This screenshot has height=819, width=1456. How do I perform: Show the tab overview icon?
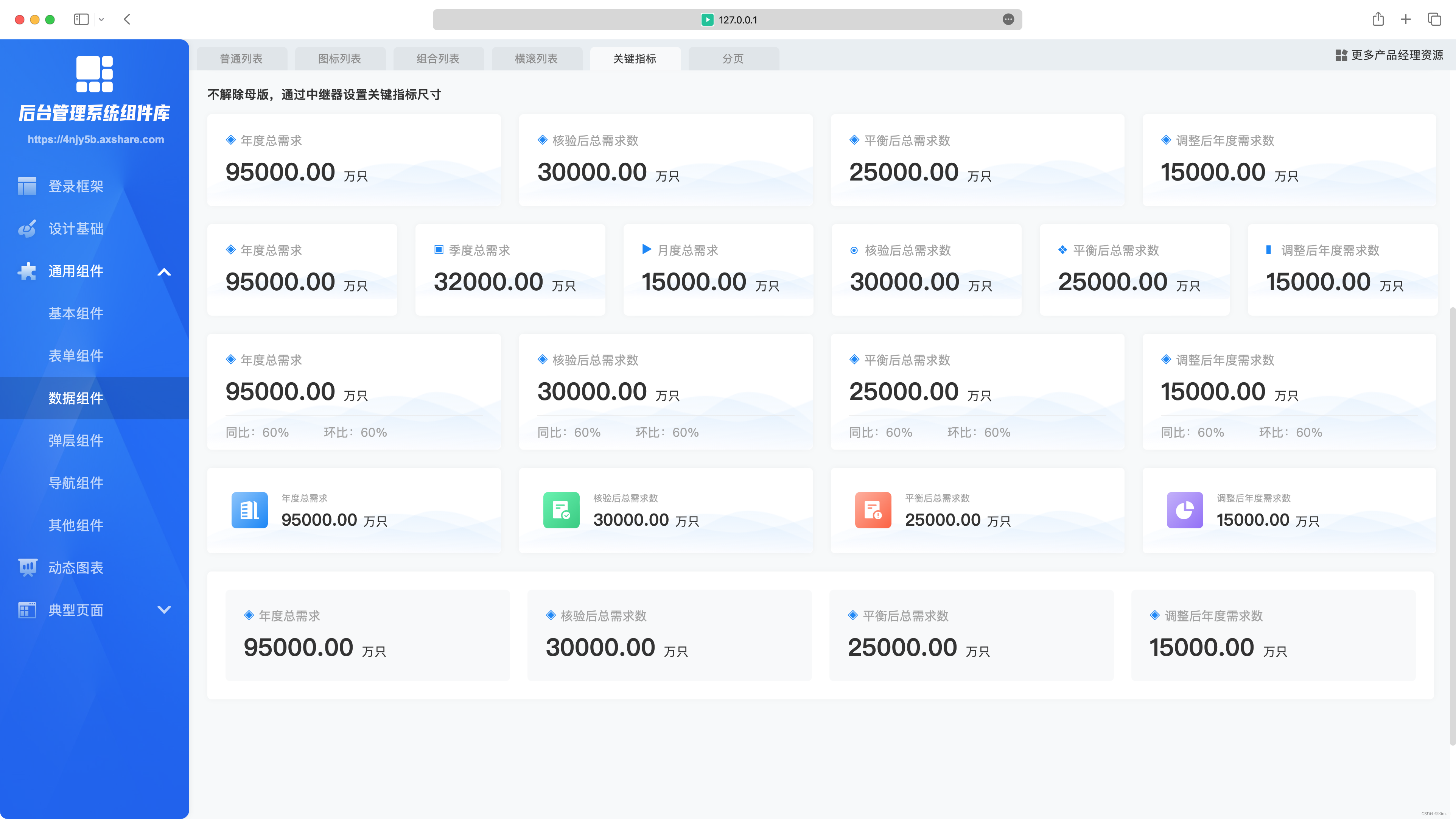(x=1434, y=19)
